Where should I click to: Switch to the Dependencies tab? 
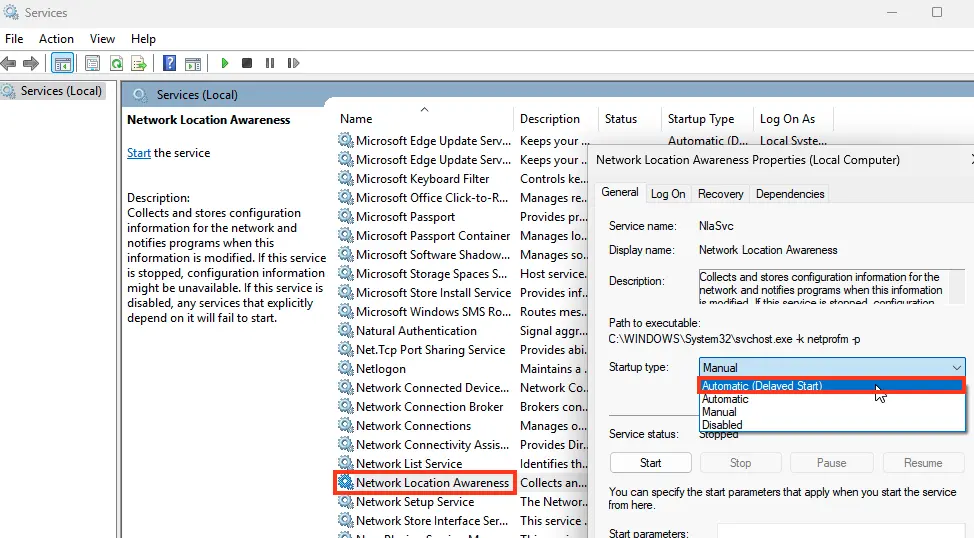(789, 194)
